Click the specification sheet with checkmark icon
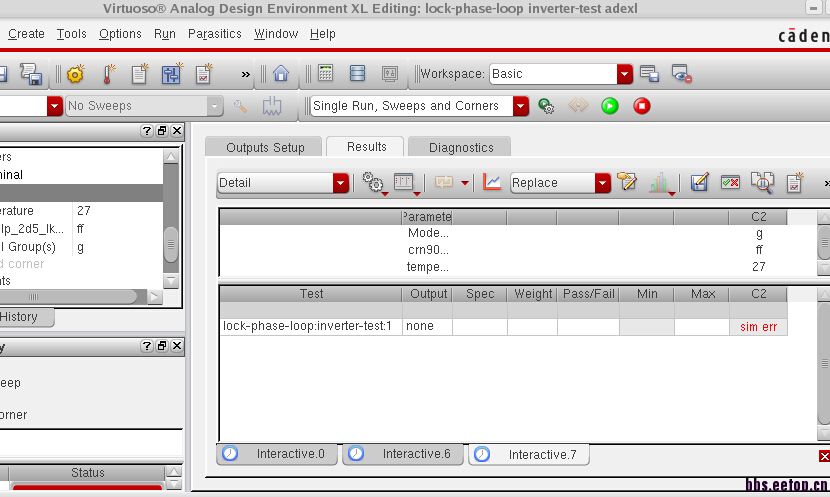The width and height of the screenshot is (830, 497). 204,74
